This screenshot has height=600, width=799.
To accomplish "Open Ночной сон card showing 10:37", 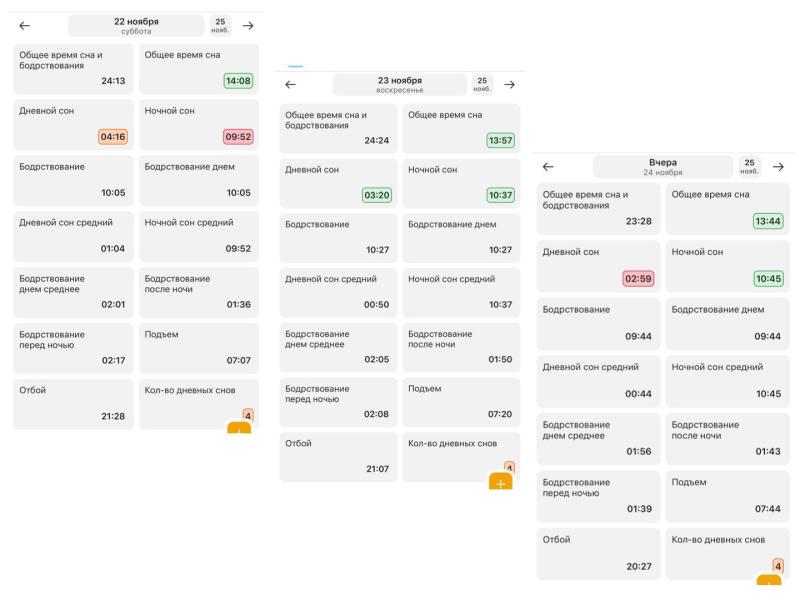I will pyautogui.click(x=461, y=183).
